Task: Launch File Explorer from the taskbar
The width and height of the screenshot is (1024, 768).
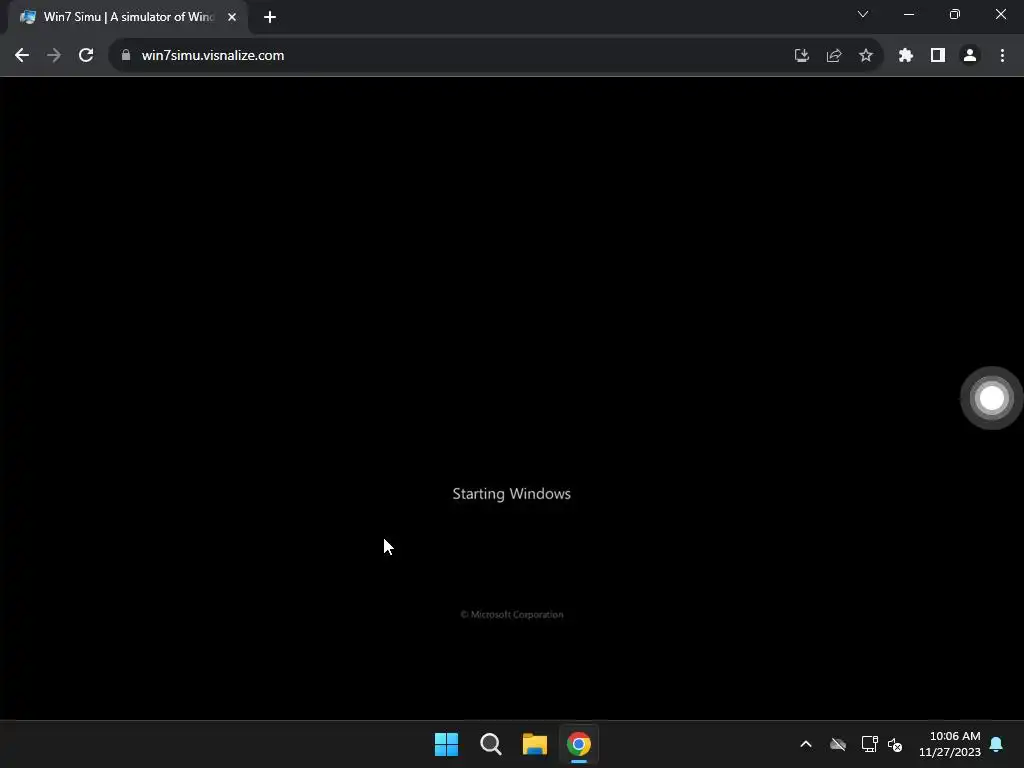Action: coord(535,744)
